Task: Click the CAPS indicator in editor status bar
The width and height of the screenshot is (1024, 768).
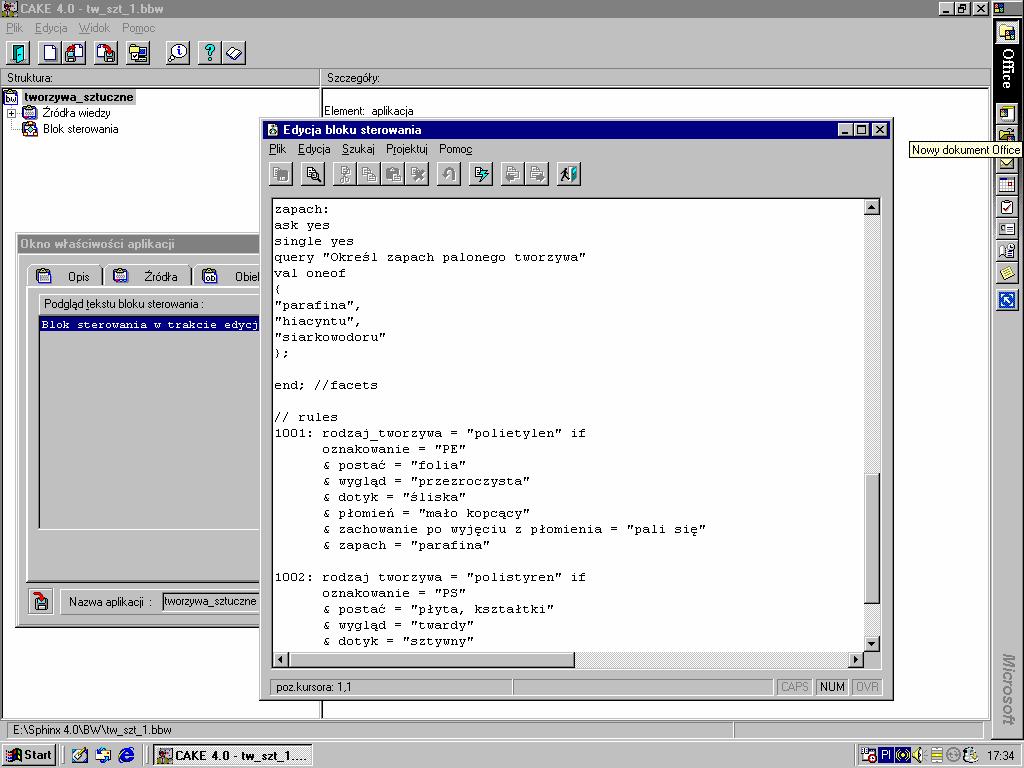Action: 795,687
